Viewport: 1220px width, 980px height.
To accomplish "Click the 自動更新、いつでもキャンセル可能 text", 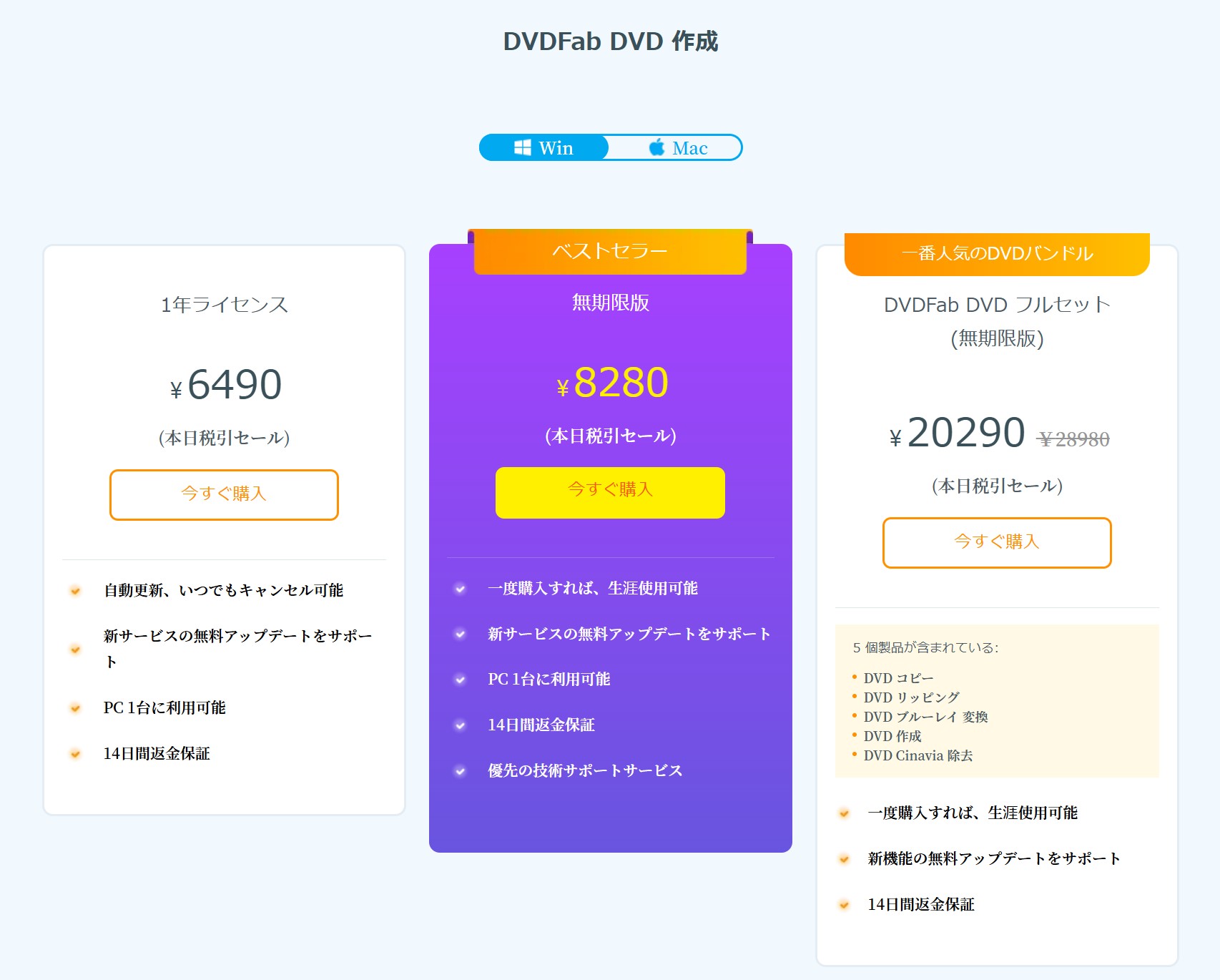I will click(223, 590).
